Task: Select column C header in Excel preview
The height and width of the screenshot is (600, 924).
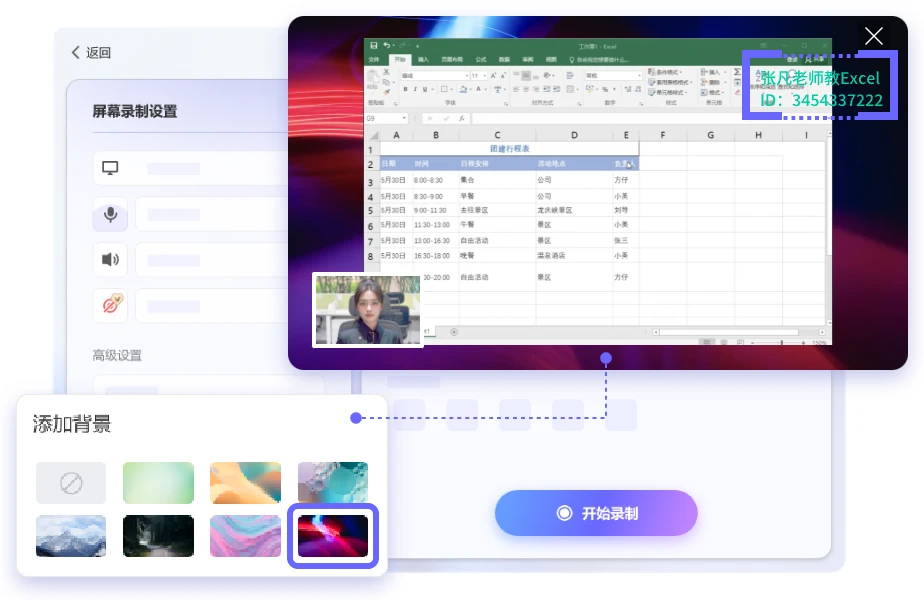Action: point(497,135)
